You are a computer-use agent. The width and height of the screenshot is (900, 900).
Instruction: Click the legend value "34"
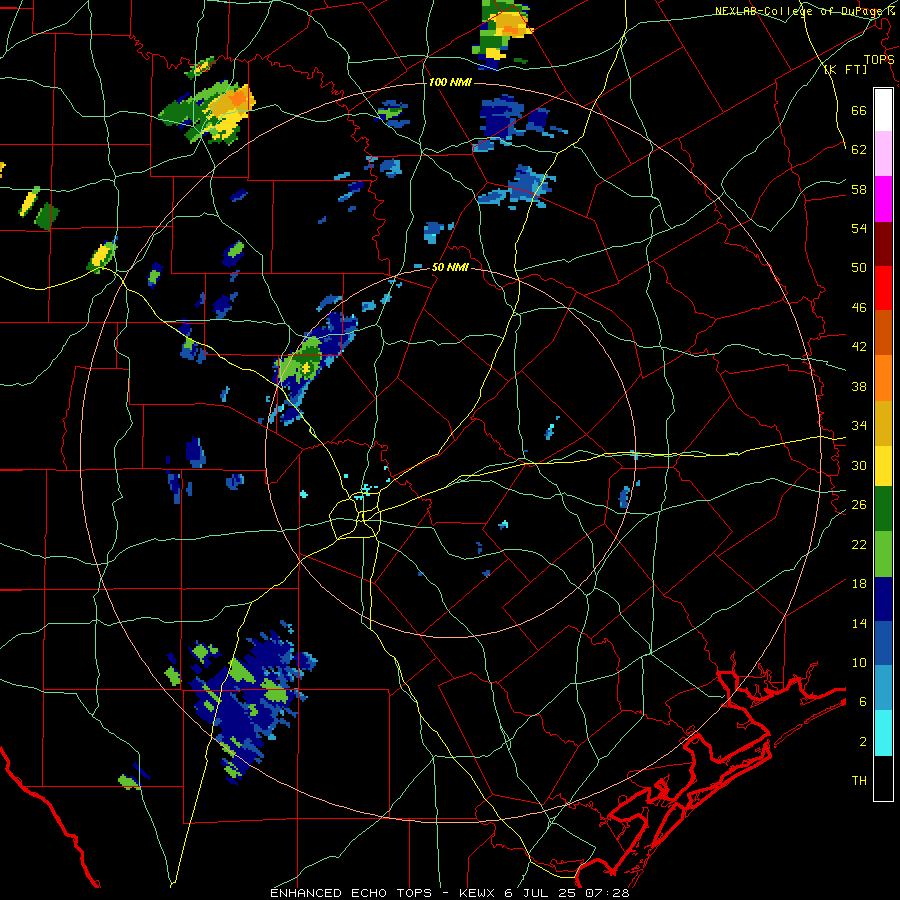point(859,426)
